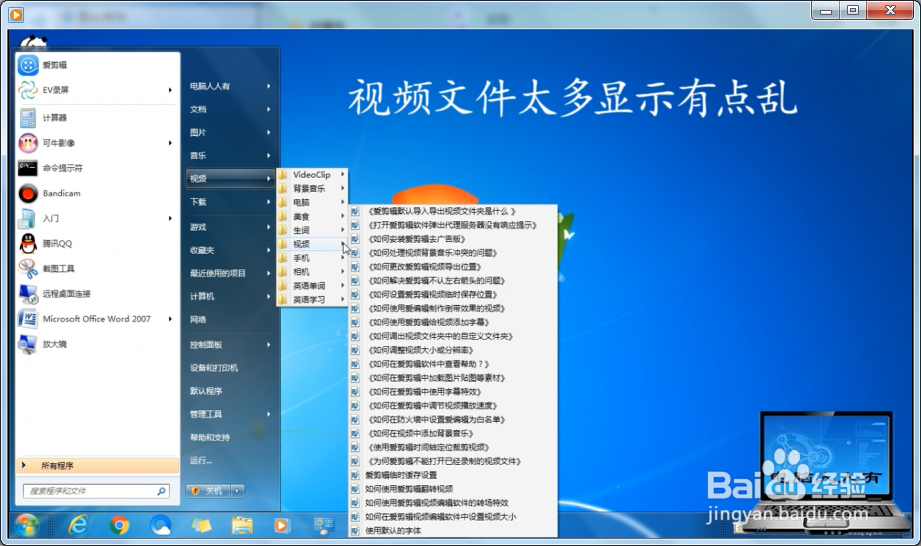The height and width of the screenshot is (546, 921).
Task: Click the 搜索程序和文件 search box
Action: [x=96, y=491]
